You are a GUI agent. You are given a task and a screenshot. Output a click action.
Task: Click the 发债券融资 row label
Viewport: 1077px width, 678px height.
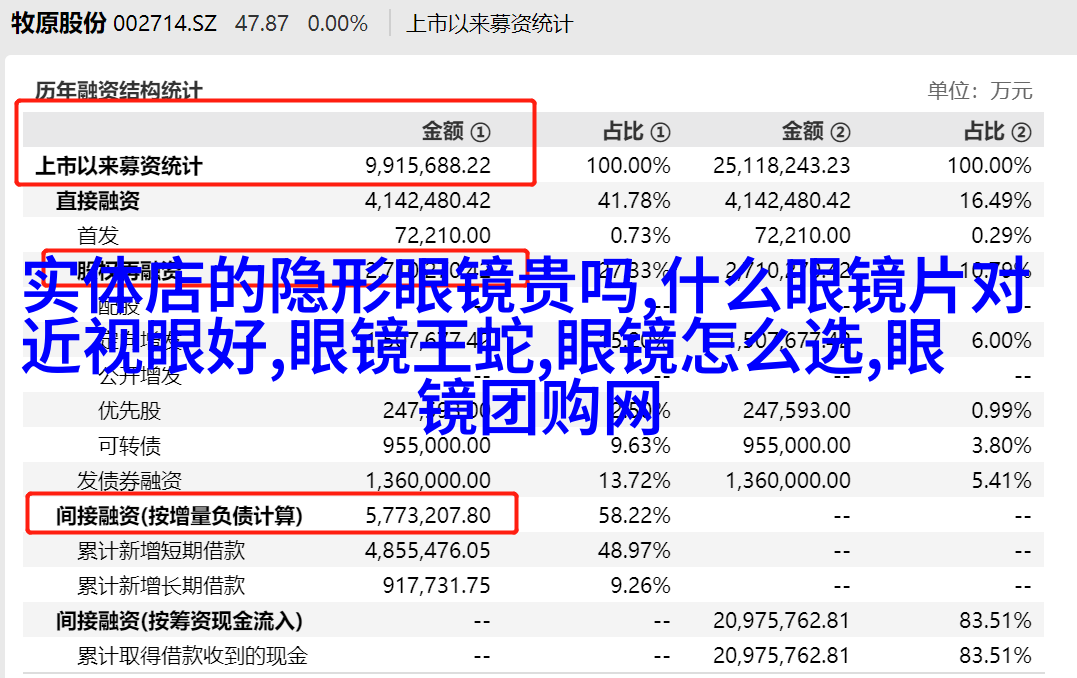pyautogui.click(x=129, y=480)
